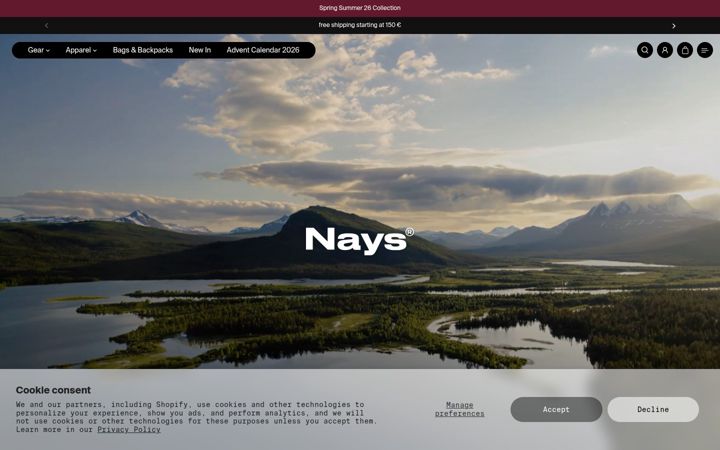Expand the Gear dropdown menu
The height and width of the screenshot is (450, 720).
[x=39, y=50]
